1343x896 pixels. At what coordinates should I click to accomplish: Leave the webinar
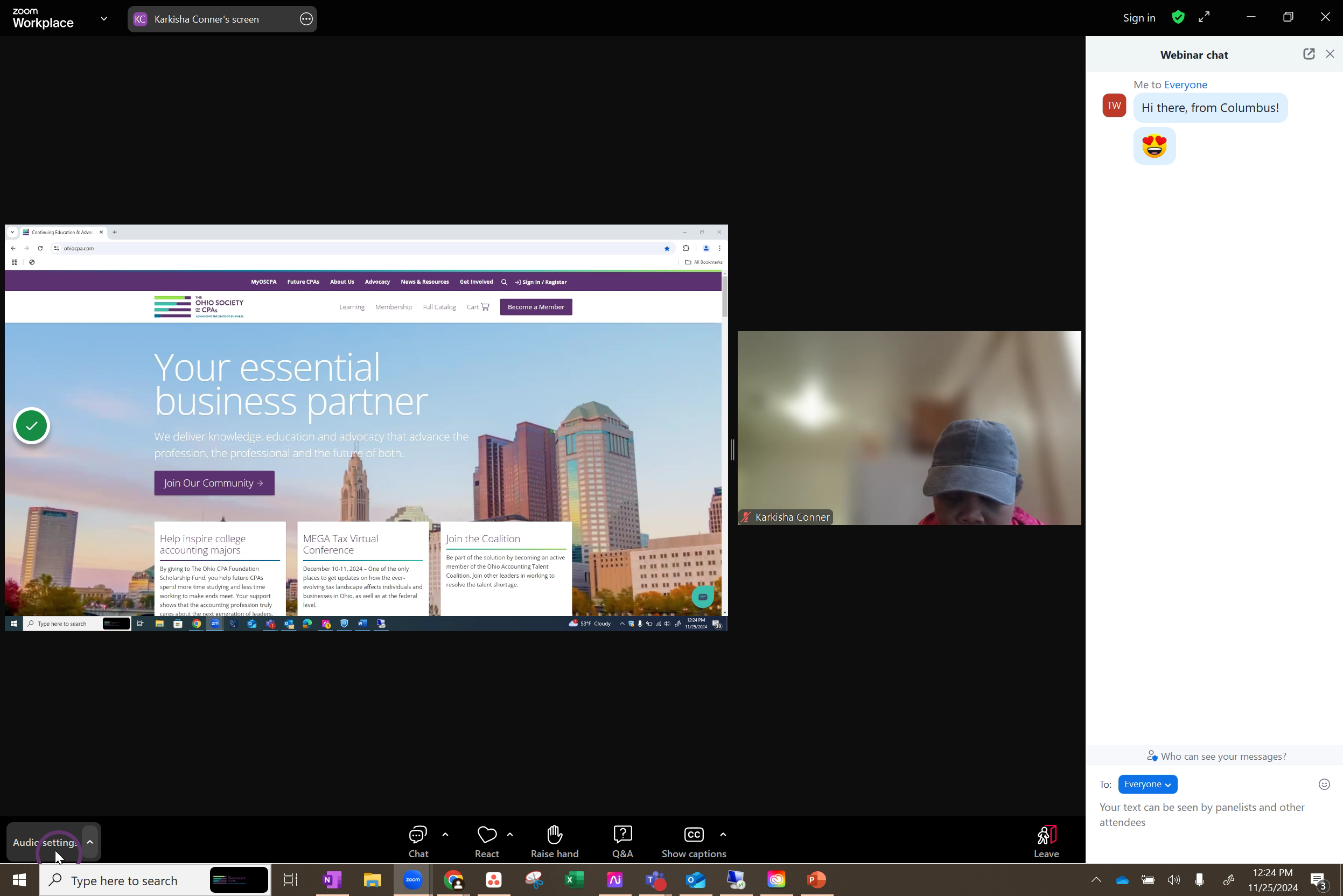click(x=1046, y=841)
